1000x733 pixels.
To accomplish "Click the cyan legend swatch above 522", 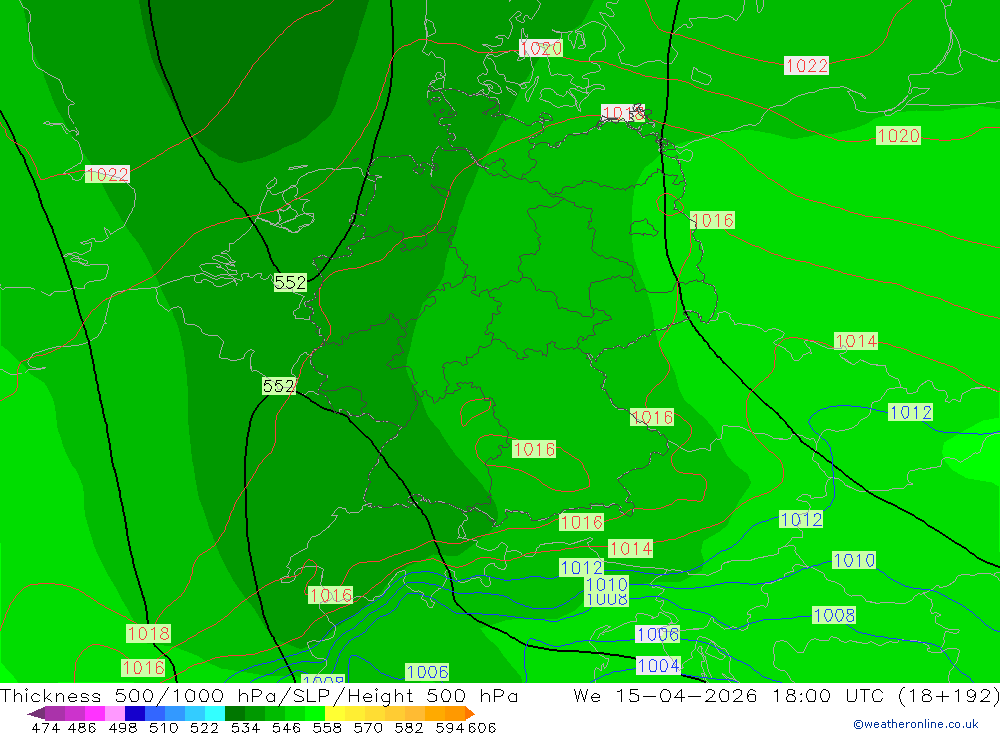I will pyautogui.click(x=215, y=713).
